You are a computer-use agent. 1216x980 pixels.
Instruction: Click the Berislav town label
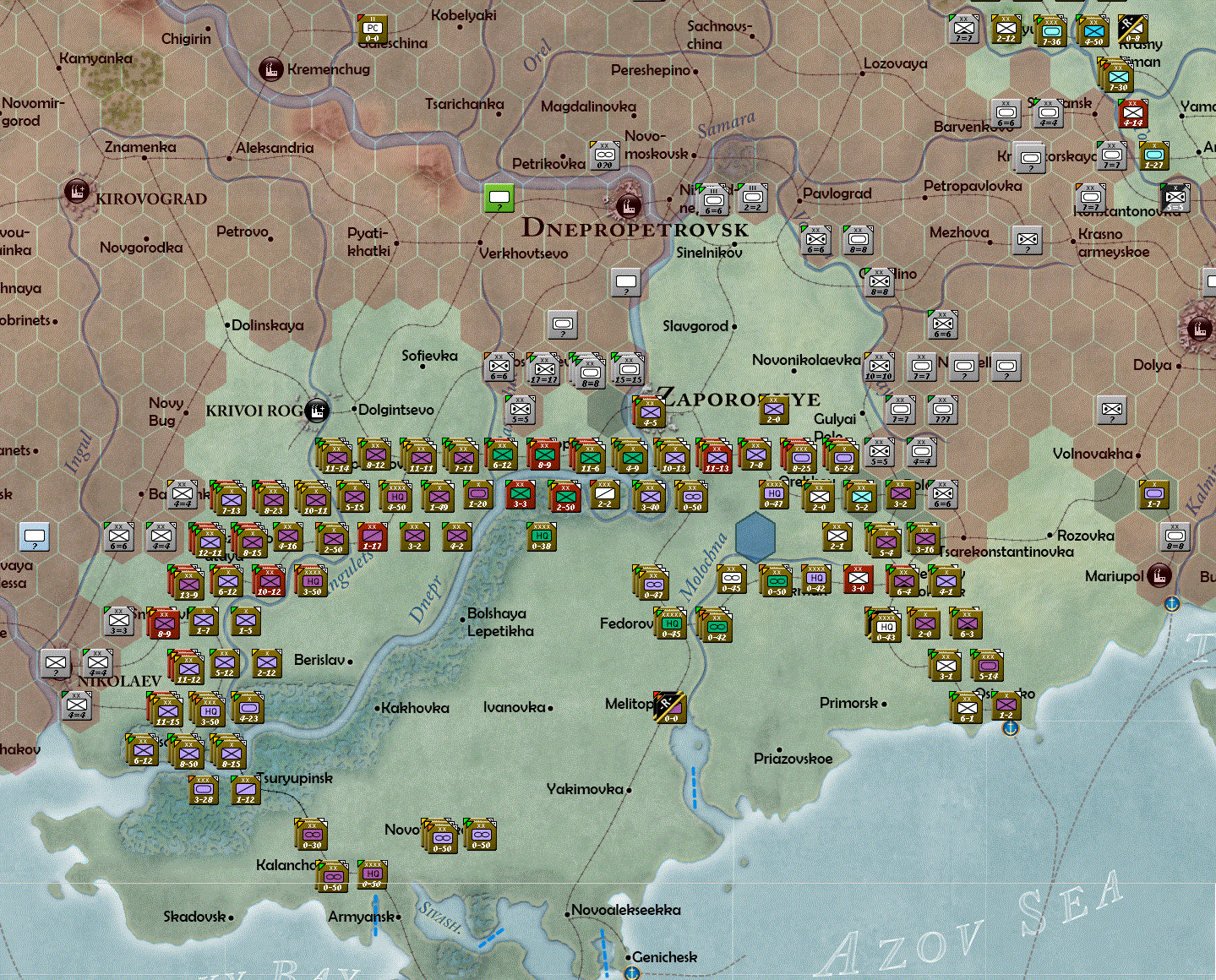tap(319, 660)
